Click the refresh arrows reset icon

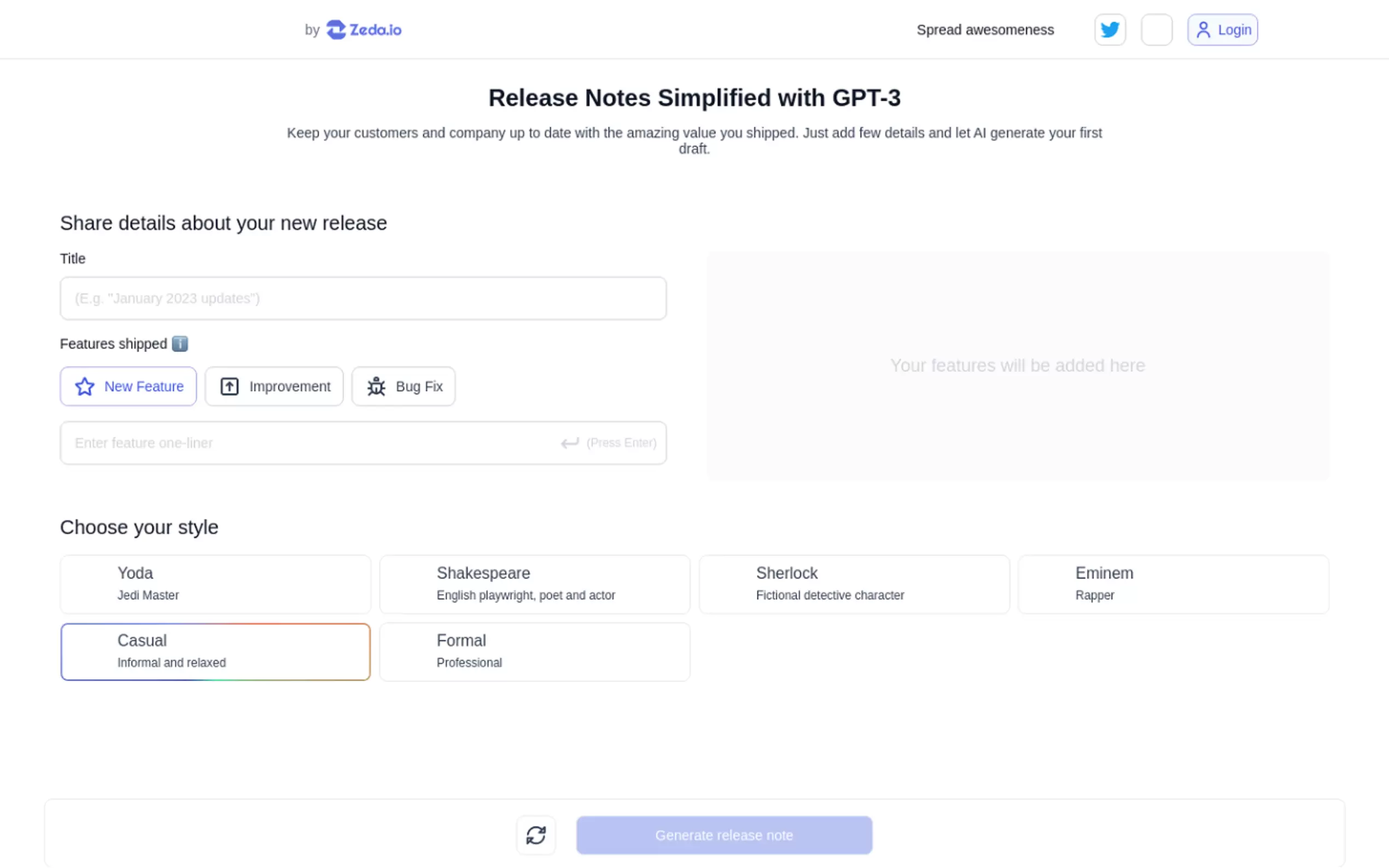click(x=536, y=835)
